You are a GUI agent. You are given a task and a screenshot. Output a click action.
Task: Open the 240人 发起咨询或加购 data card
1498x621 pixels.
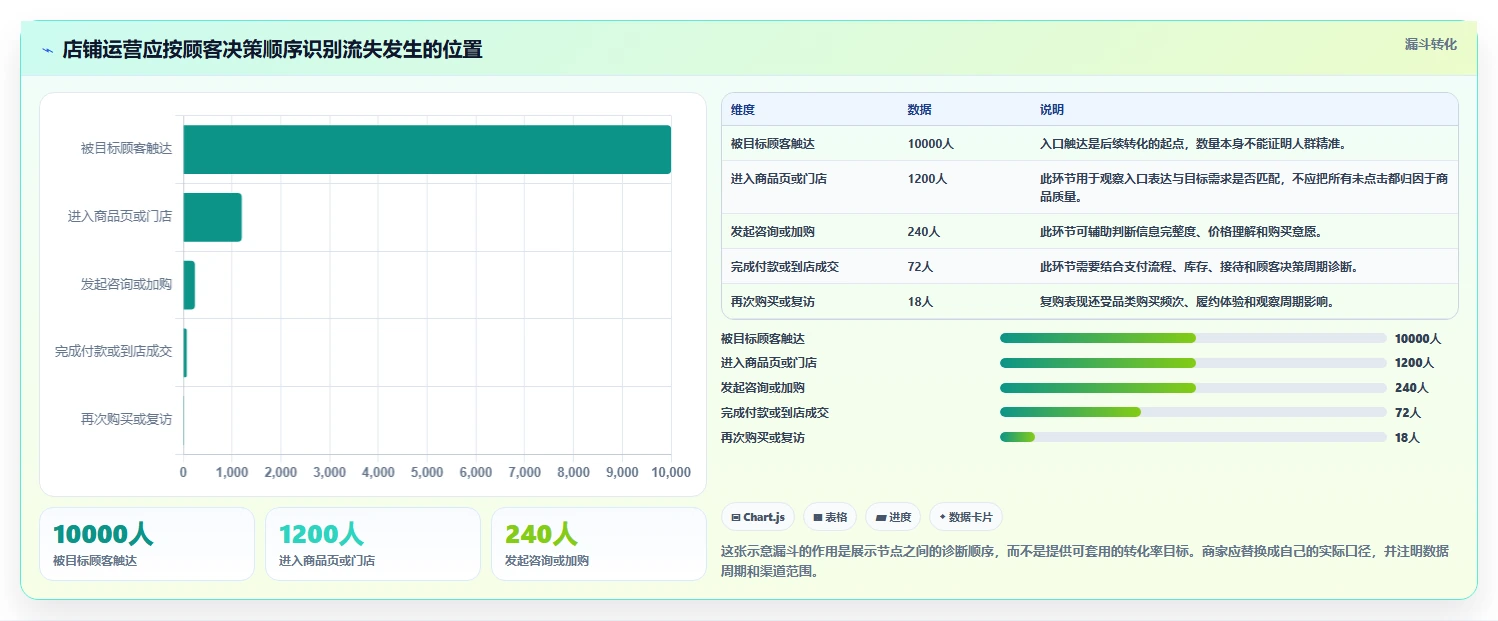pos(599,544)
